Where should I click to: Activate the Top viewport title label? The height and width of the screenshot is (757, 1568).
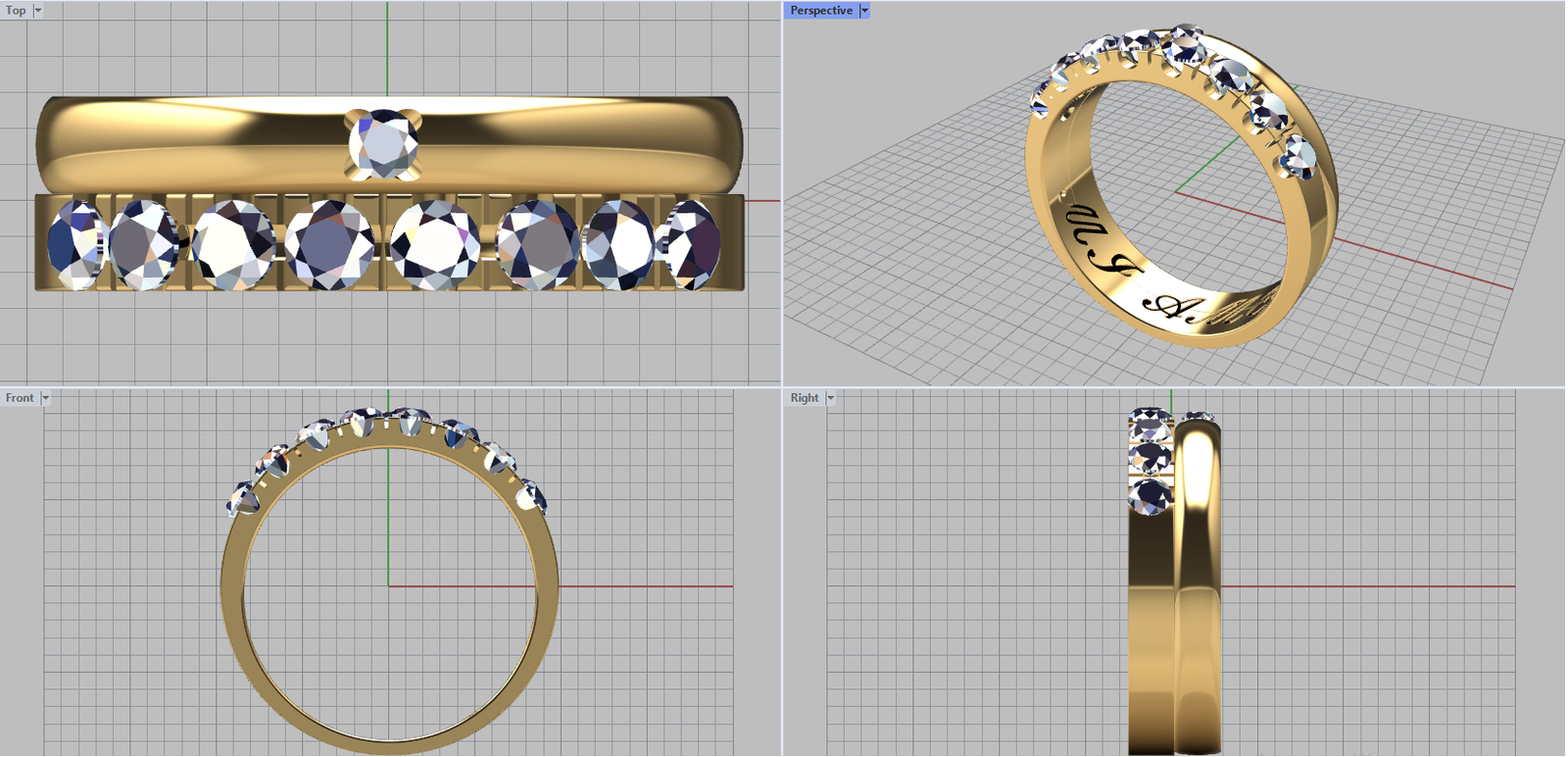(16, 11)
